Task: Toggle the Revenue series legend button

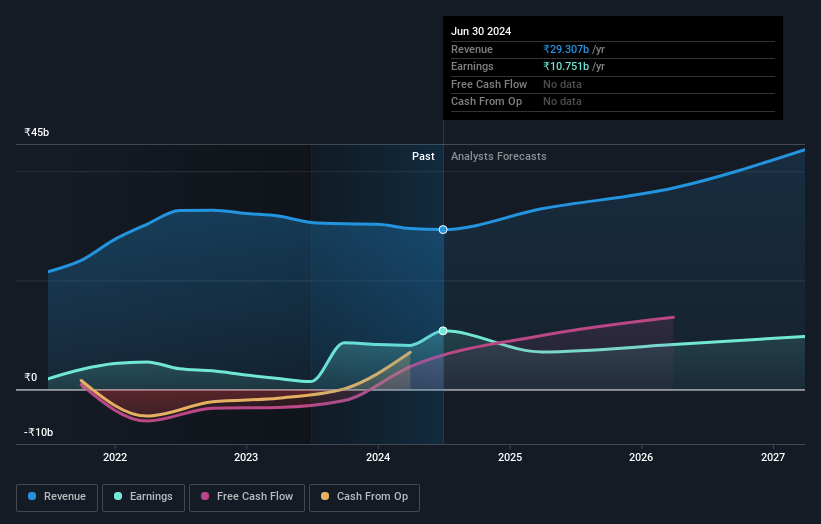Action: 57,497
